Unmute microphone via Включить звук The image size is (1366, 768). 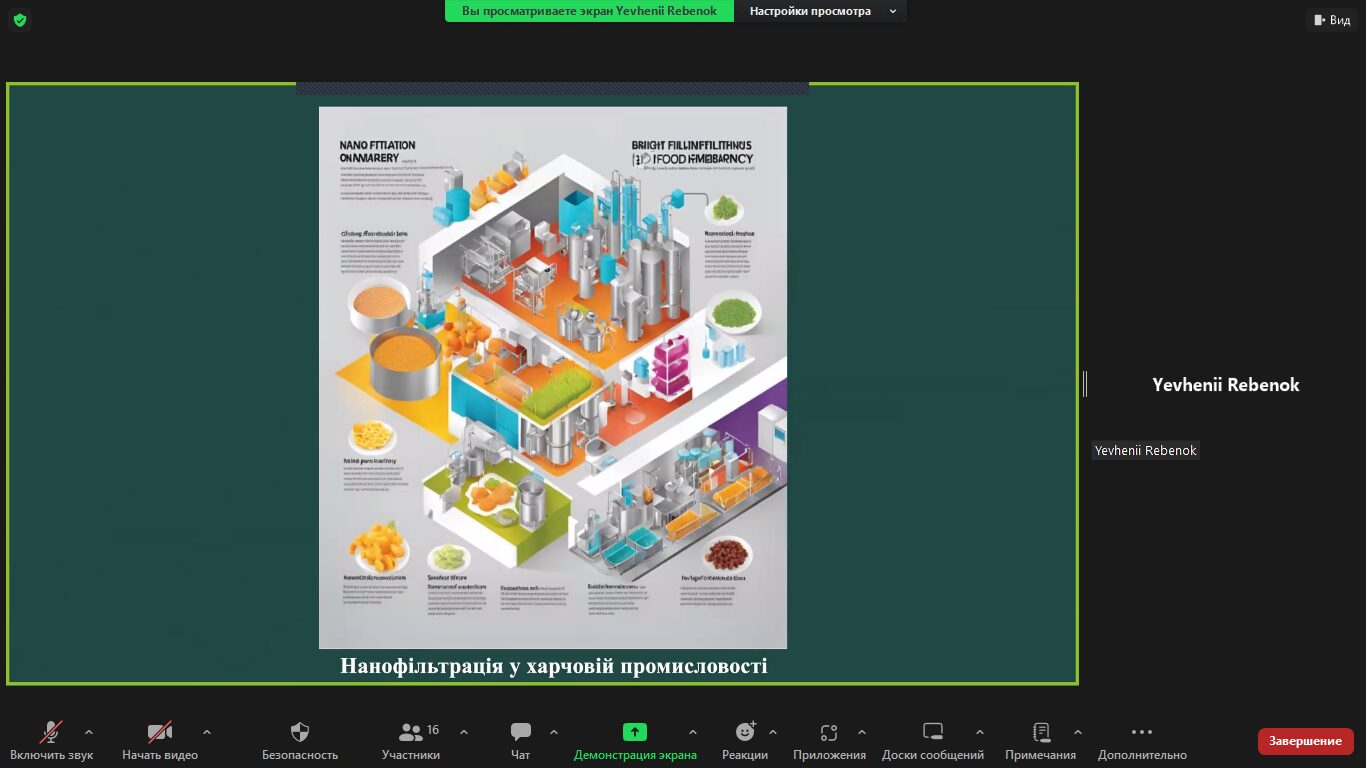tap(51, 741)
